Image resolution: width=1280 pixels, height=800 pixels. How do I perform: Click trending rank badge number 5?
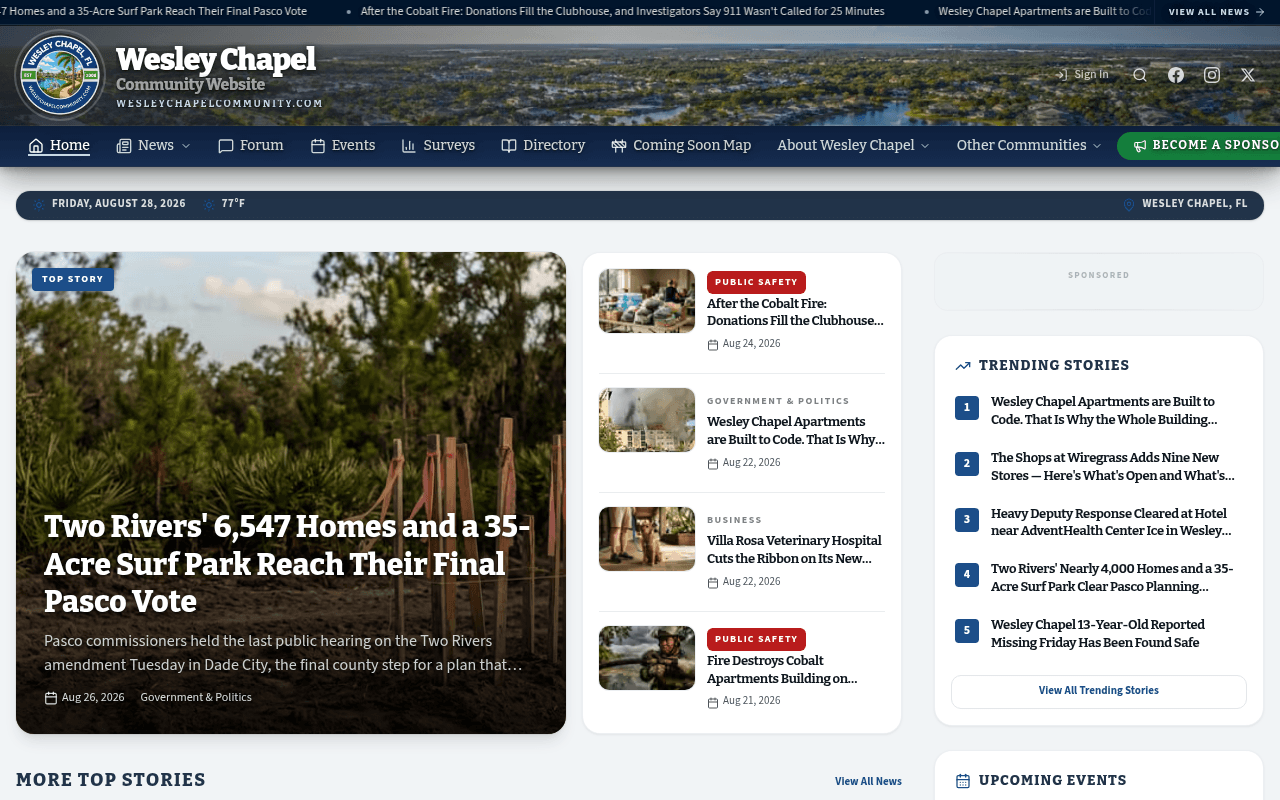[x=967, y=631]
